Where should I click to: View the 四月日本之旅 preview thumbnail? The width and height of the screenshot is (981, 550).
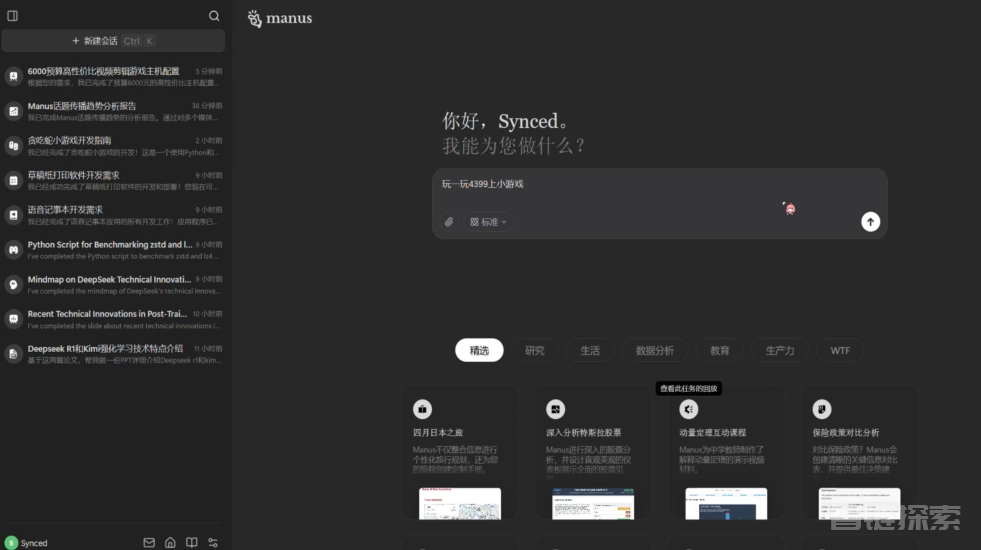pyautogui.click(x=460, y=504)
